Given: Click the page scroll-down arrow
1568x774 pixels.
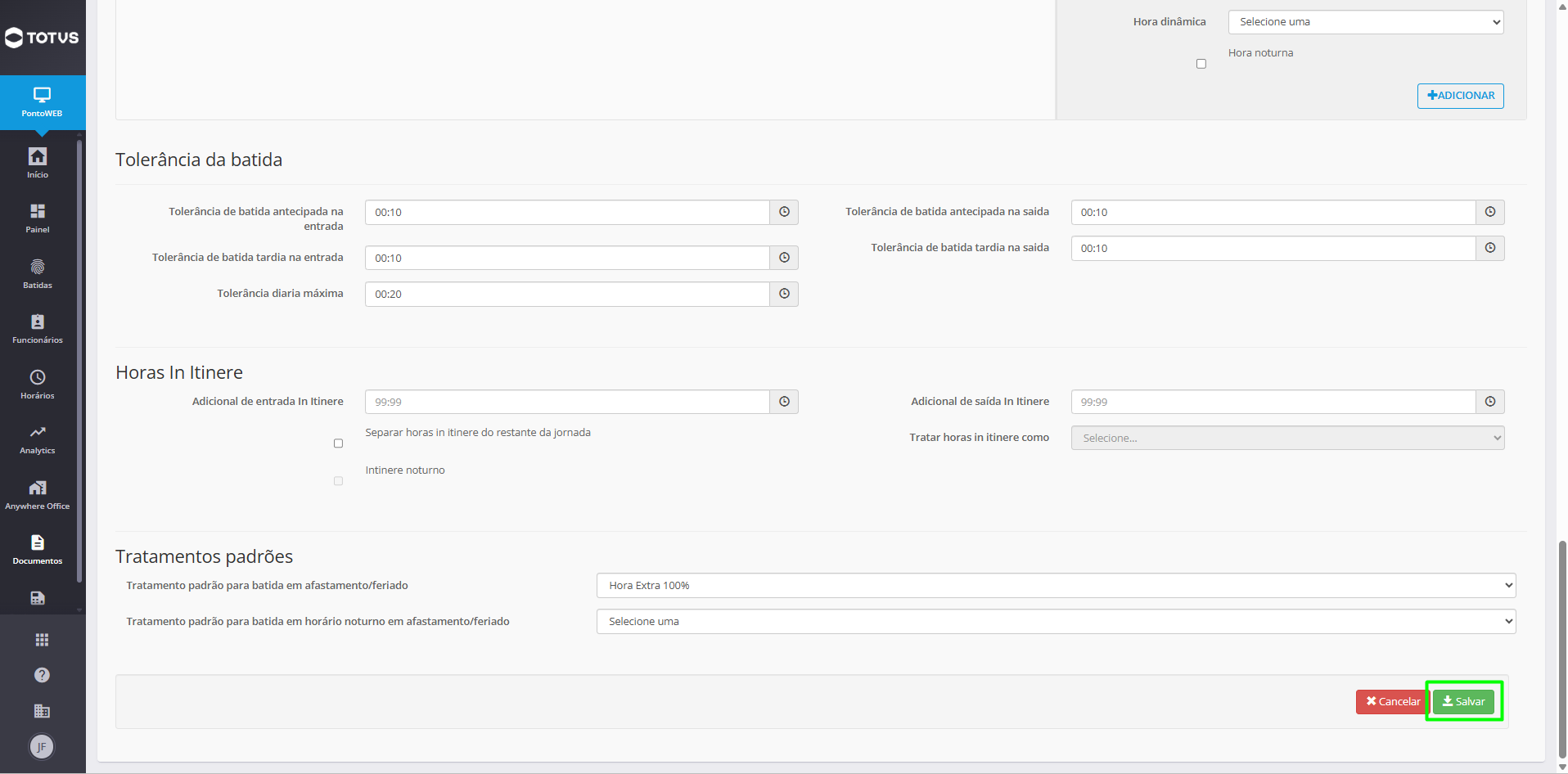Looking at the screenshot, I should pyautogui.click(x=1562, y=767).
